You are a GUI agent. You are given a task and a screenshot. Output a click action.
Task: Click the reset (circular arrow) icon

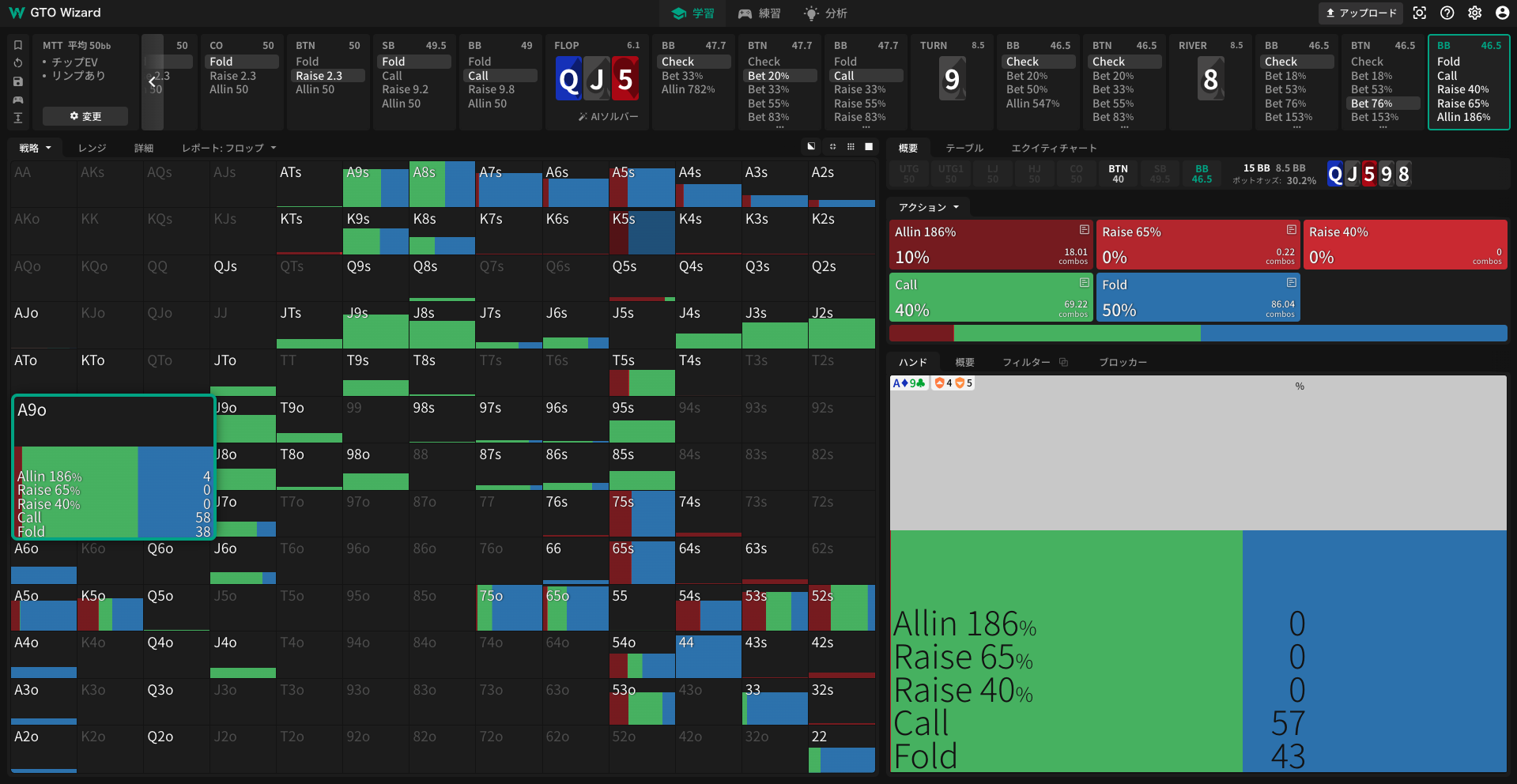[x=18, y=63]
